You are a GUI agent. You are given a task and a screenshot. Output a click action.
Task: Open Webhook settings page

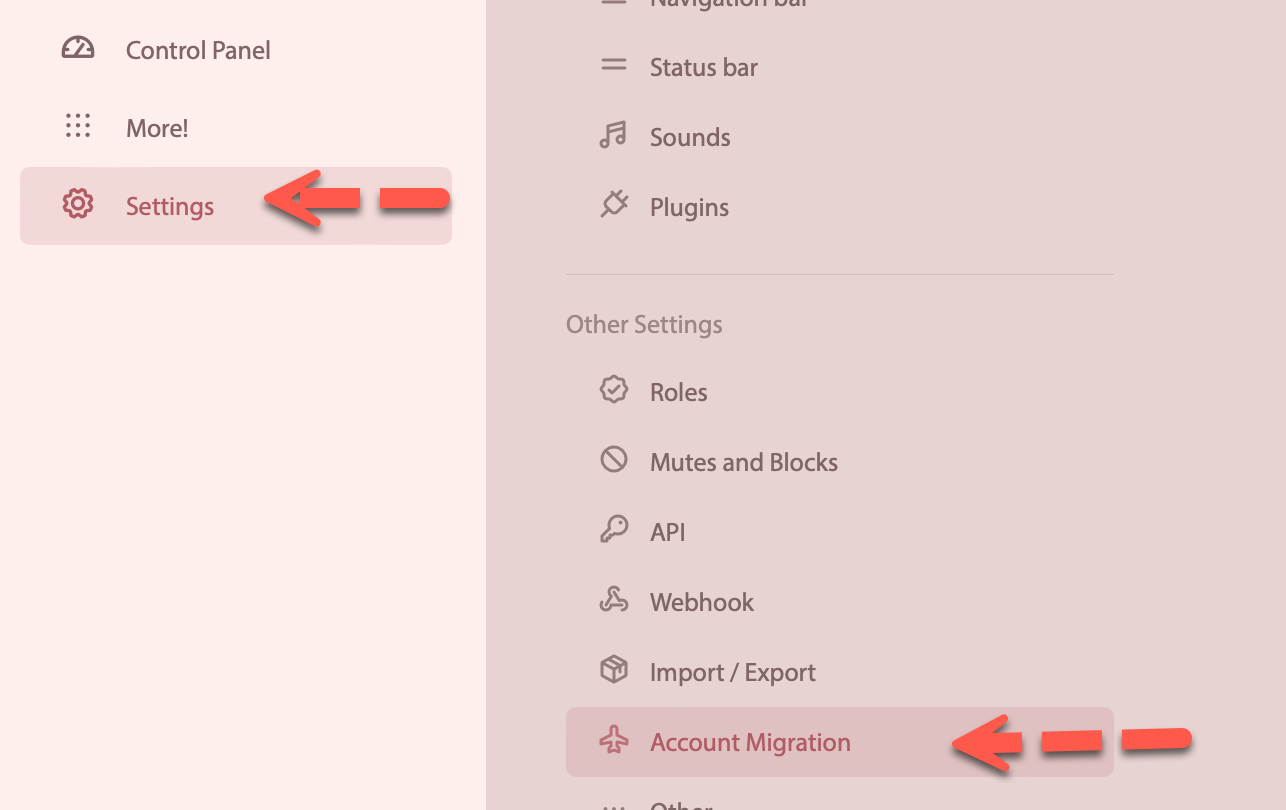[x=840, y=602]
